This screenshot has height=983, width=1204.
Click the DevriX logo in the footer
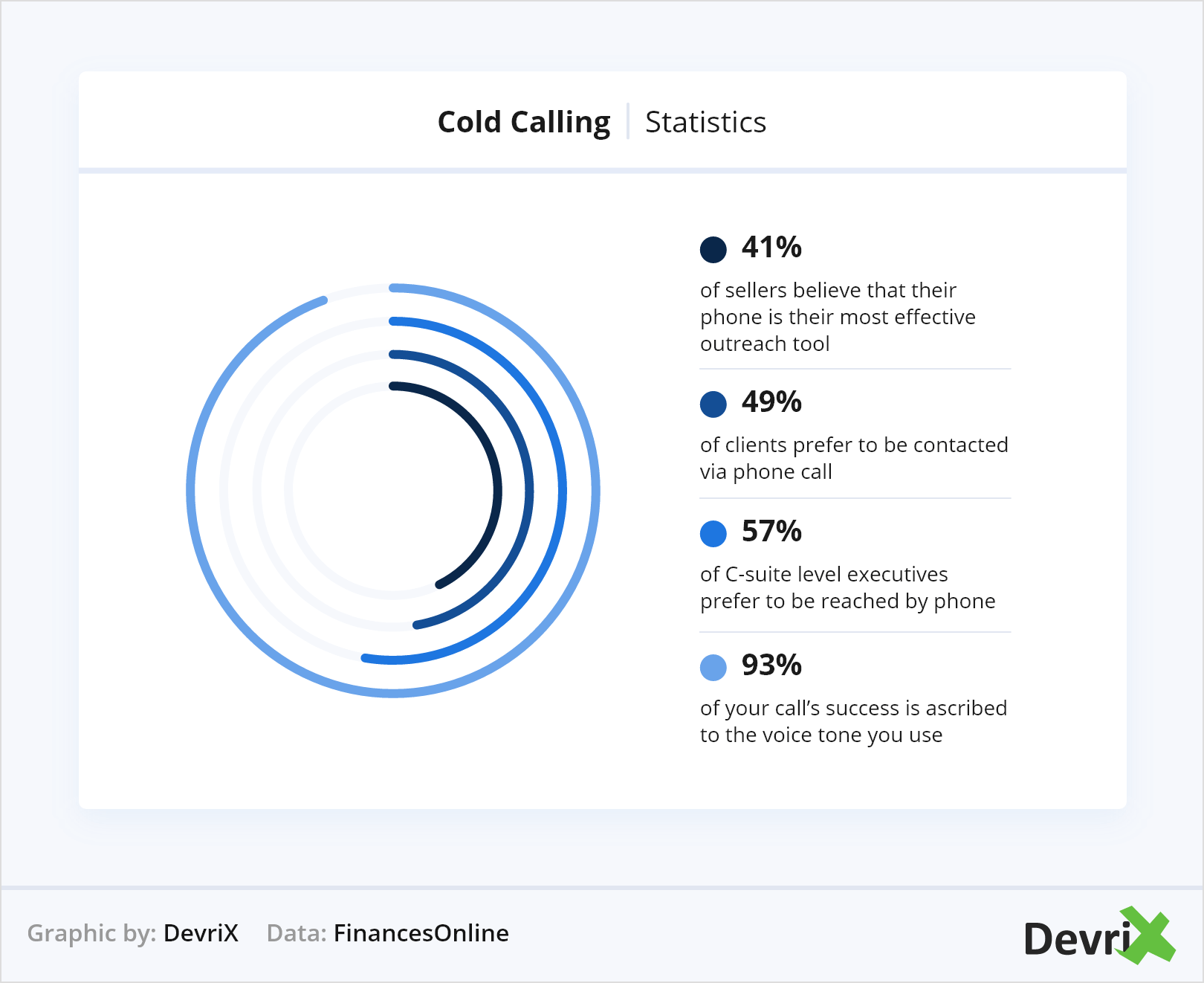1099,935
